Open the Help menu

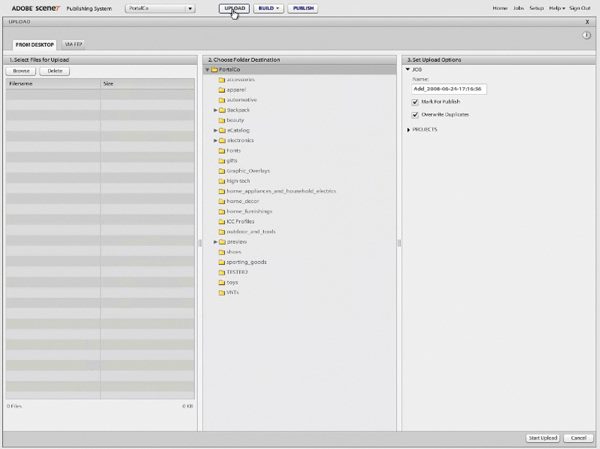pos(557,8)
